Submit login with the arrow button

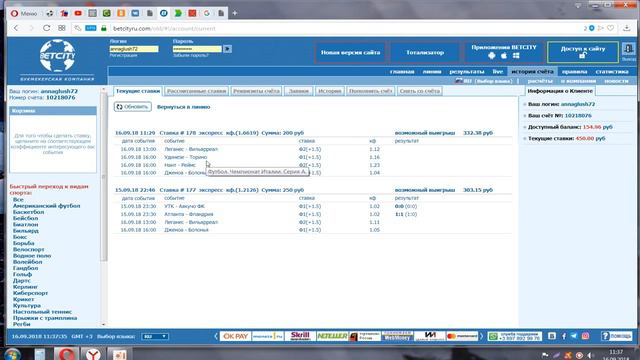[227, 49]
